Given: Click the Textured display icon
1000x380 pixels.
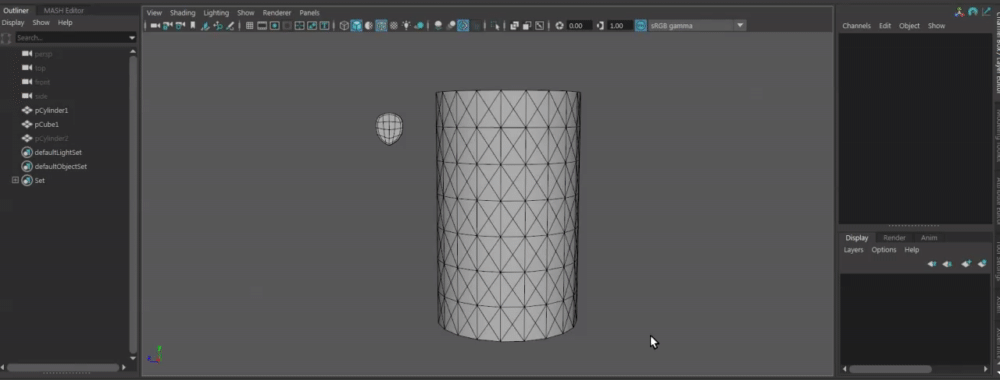Looking at the screenshot, I should pyautogui.click(x=393, y=26).
